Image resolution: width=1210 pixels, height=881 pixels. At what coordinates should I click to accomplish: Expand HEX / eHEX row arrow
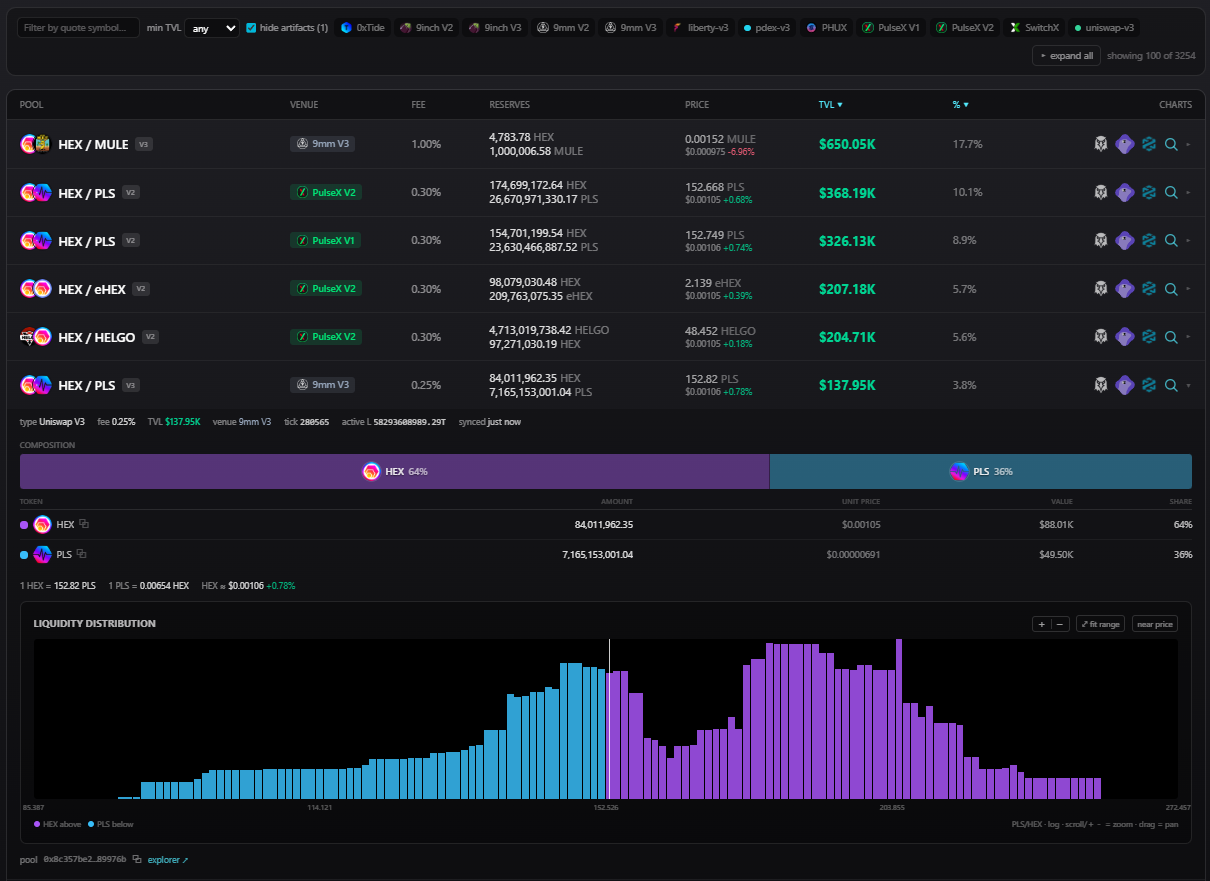click(1189, 288)
